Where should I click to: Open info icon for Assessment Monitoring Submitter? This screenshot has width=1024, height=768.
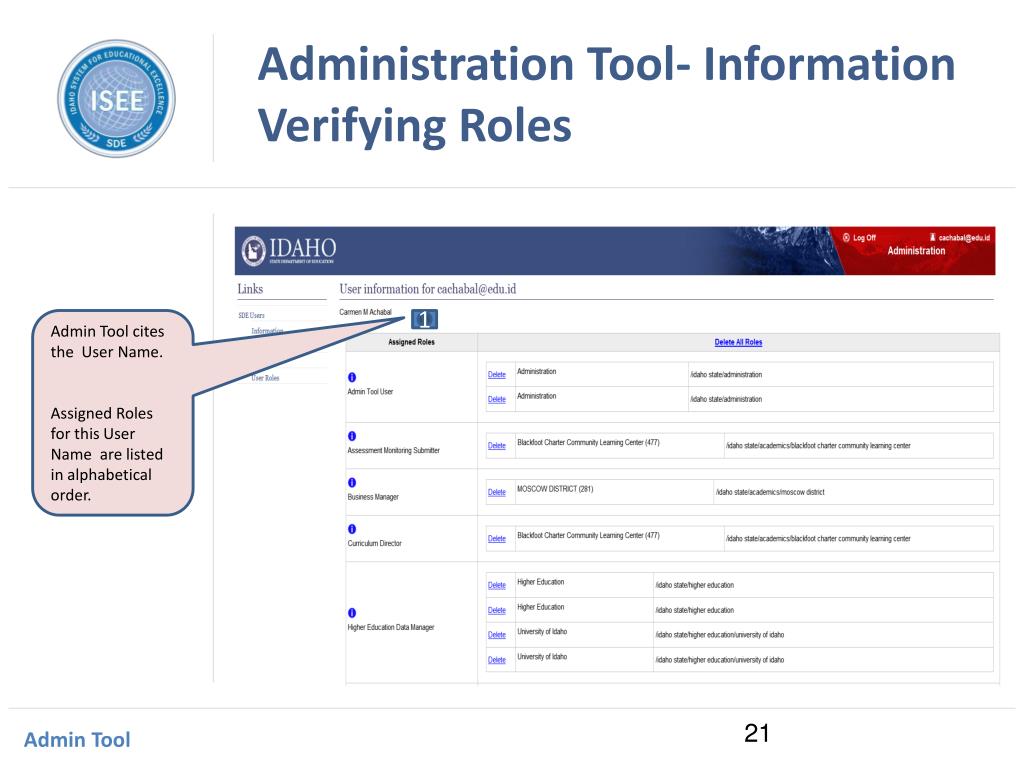352,436
